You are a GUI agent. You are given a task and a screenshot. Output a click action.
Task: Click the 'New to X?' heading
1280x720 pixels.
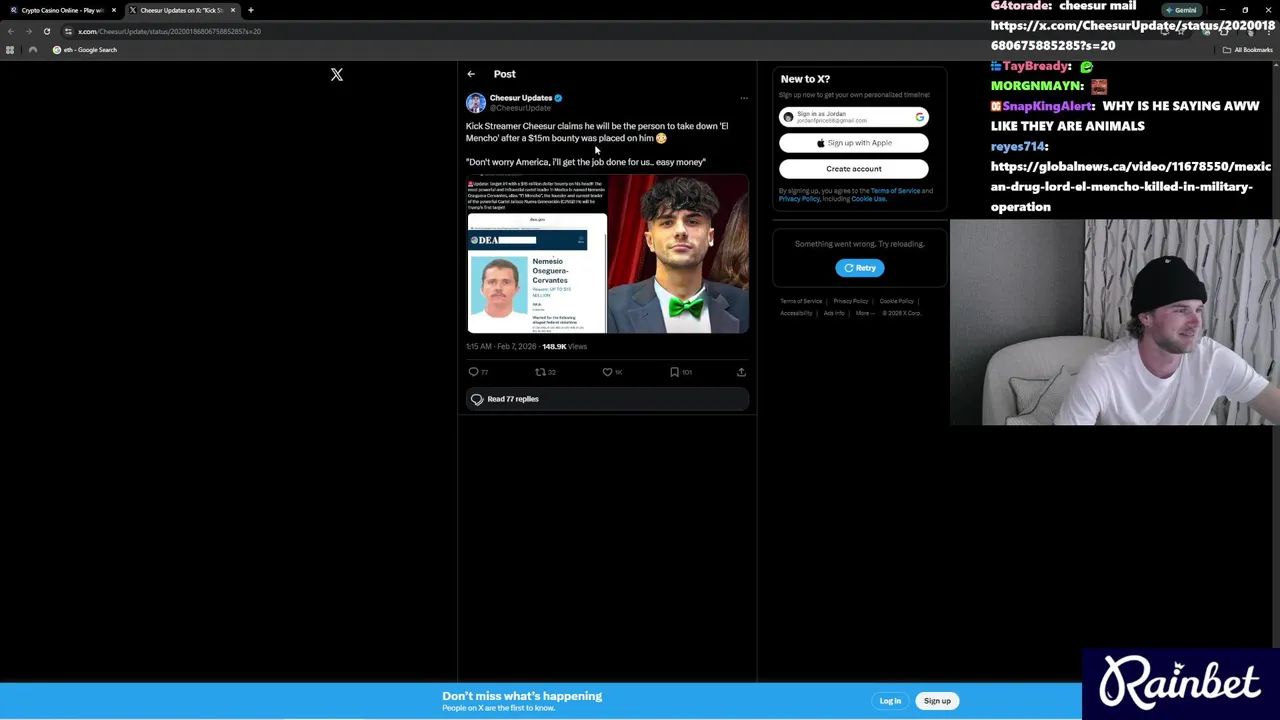tap(805, 79)
